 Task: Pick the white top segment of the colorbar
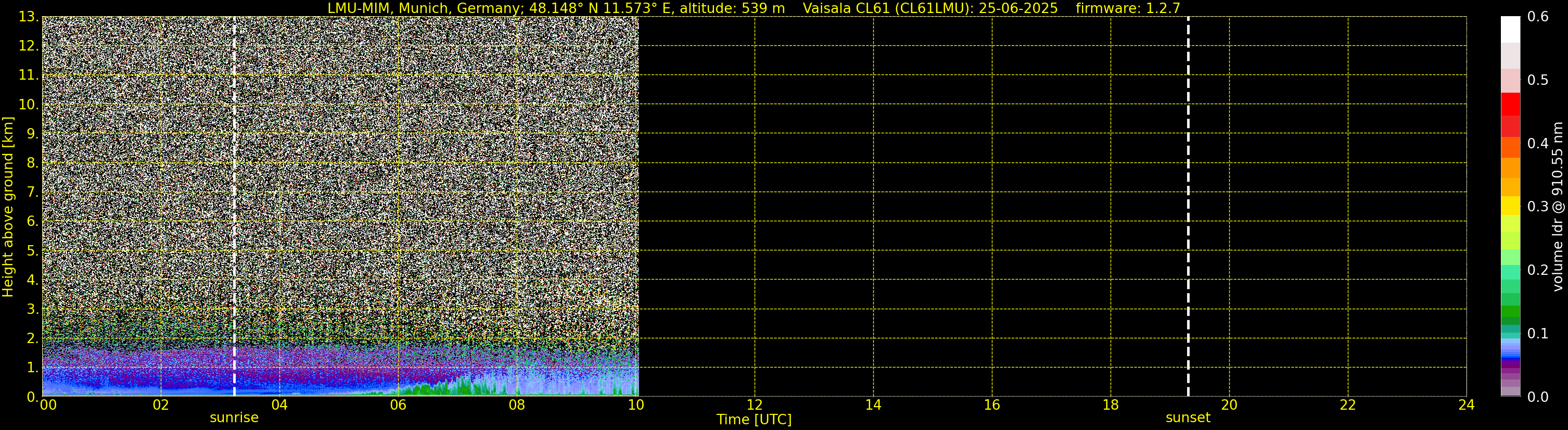1510,29
